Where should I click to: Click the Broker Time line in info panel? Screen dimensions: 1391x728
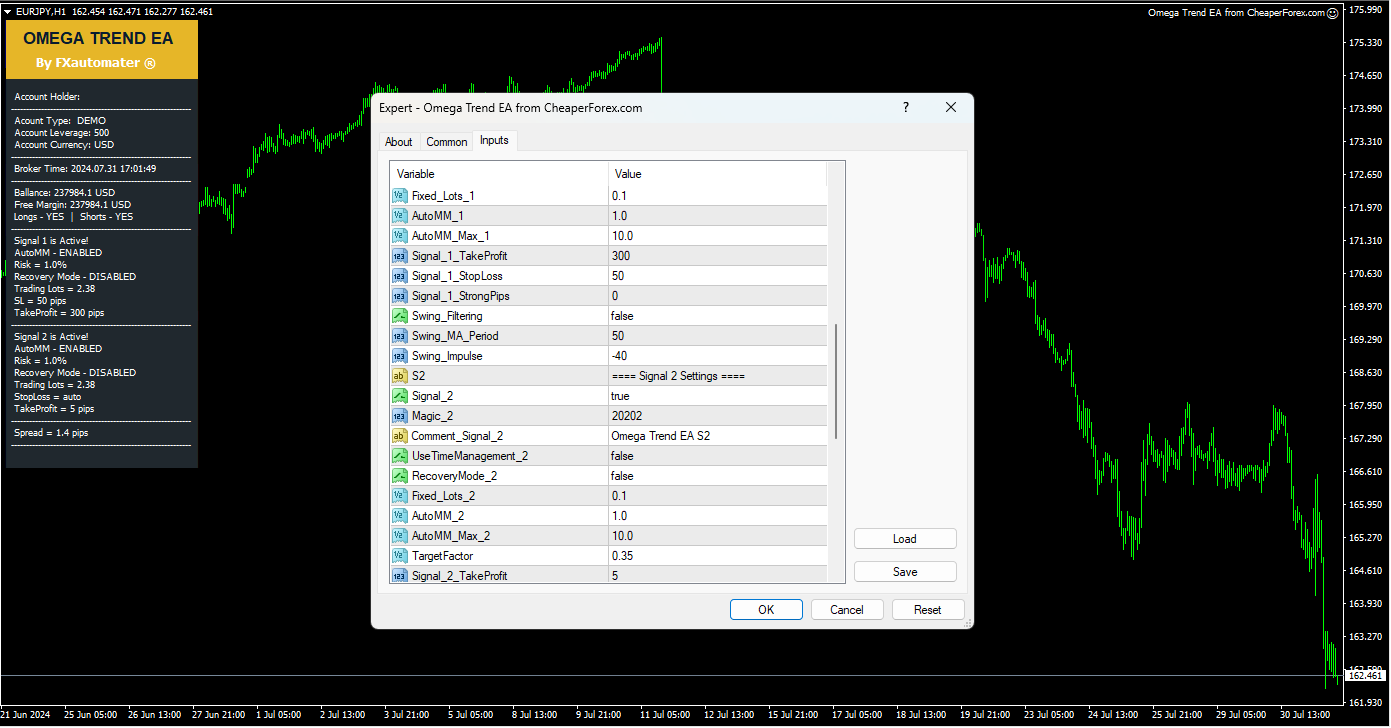(x=85, y=169)
